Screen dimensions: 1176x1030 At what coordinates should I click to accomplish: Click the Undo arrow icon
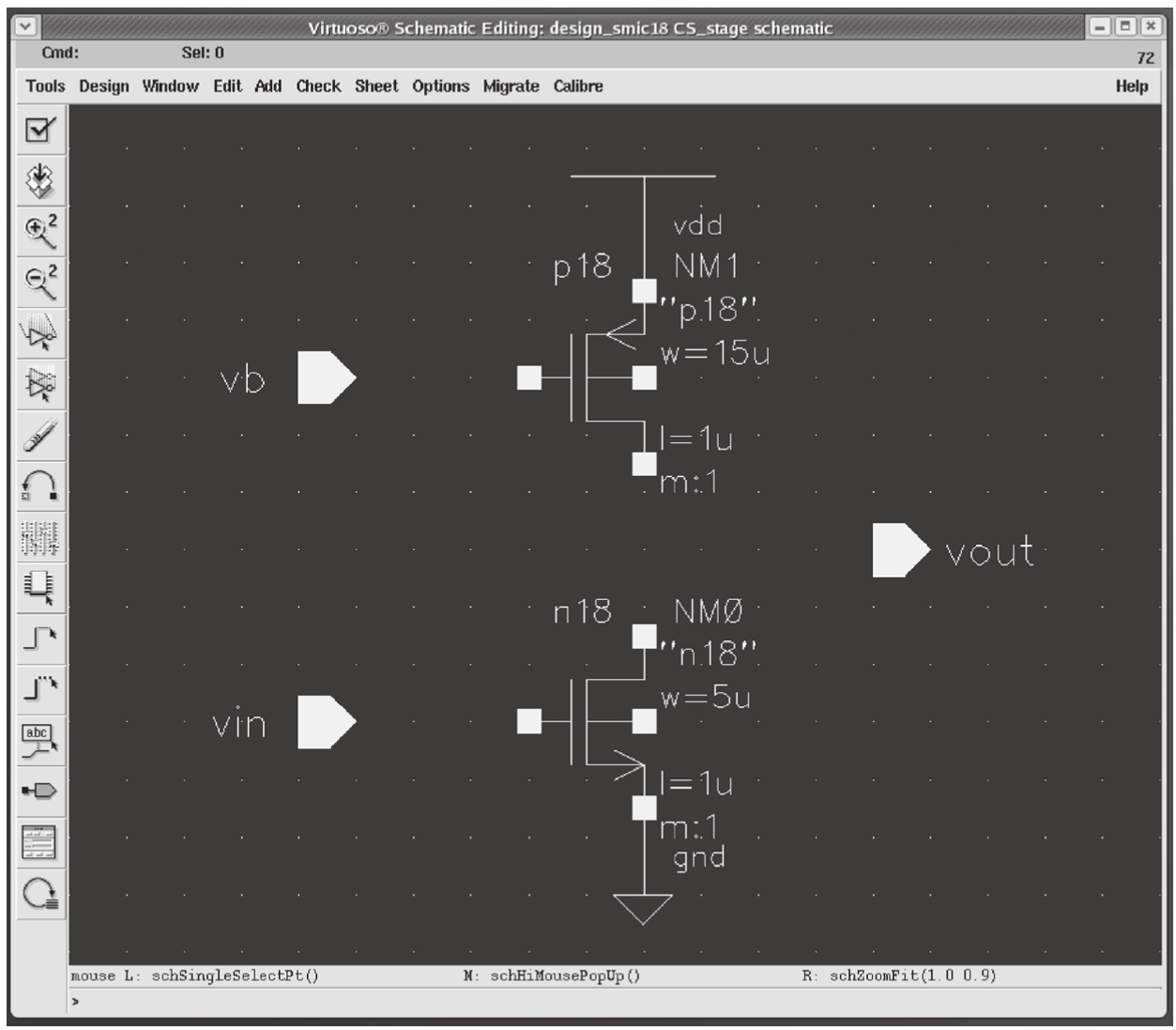coord(39,485)
